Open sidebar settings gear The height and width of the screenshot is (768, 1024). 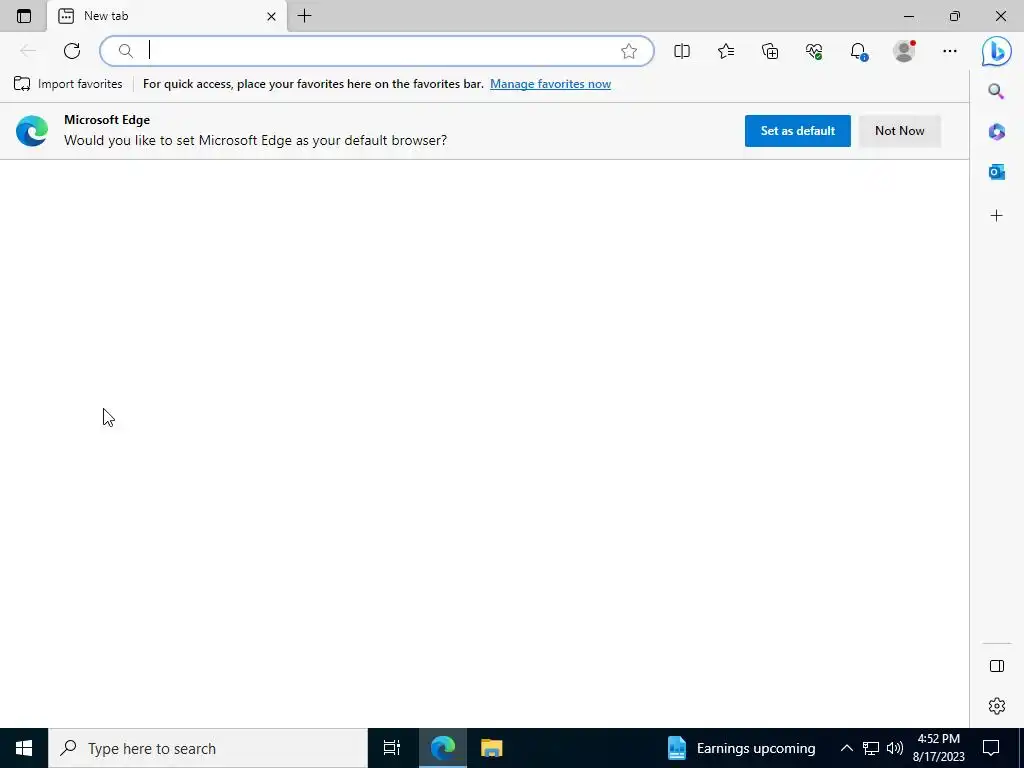pos(997,706)
